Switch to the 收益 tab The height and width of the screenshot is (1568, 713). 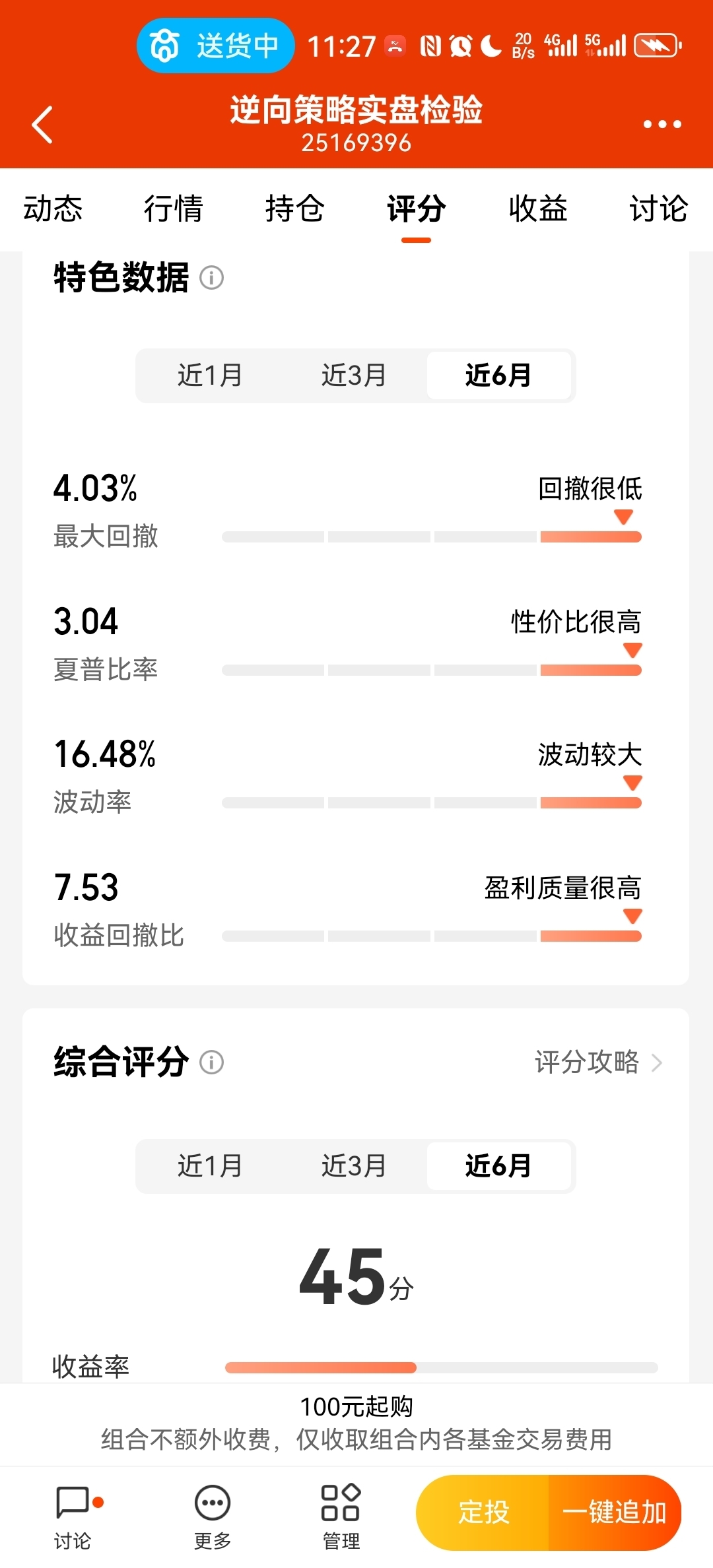point(537,209)
